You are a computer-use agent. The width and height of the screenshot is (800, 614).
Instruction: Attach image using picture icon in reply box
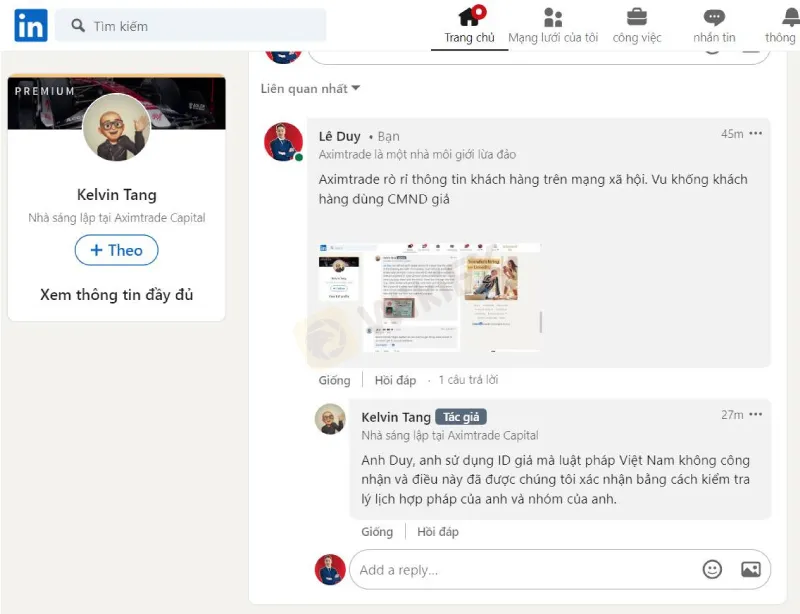click(751, 569)
